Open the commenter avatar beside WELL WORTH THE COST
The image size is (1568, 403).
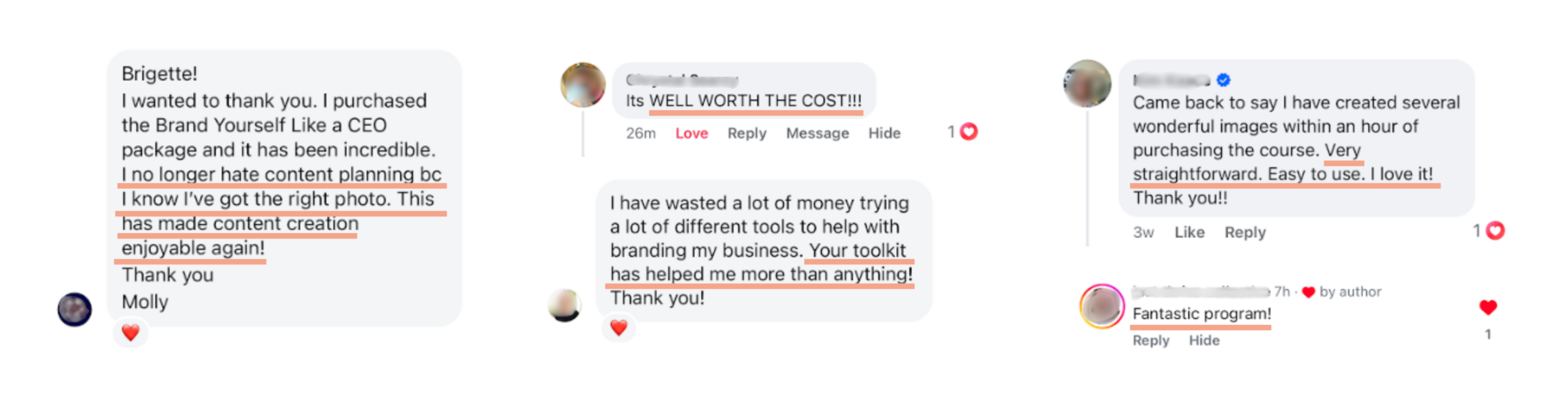[583, 85]
